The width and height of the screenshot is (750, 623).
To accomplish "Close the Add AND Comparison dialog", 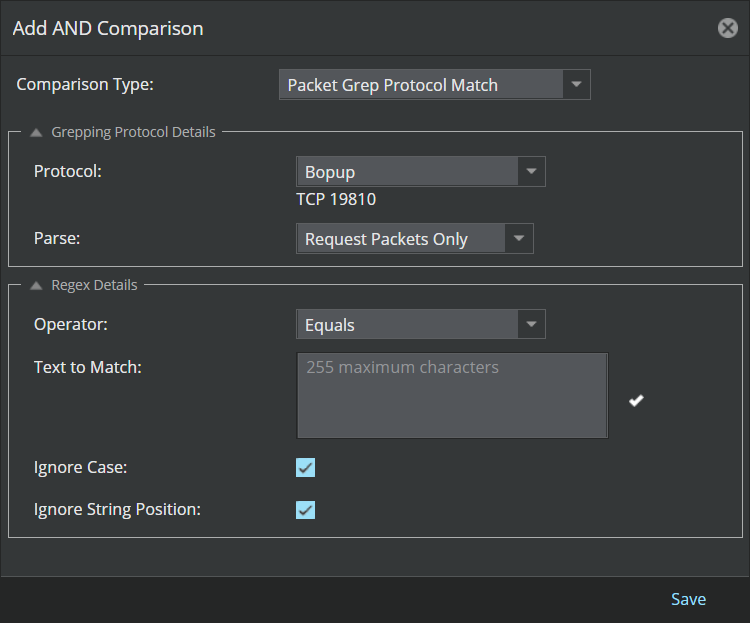I will point(728,28).
